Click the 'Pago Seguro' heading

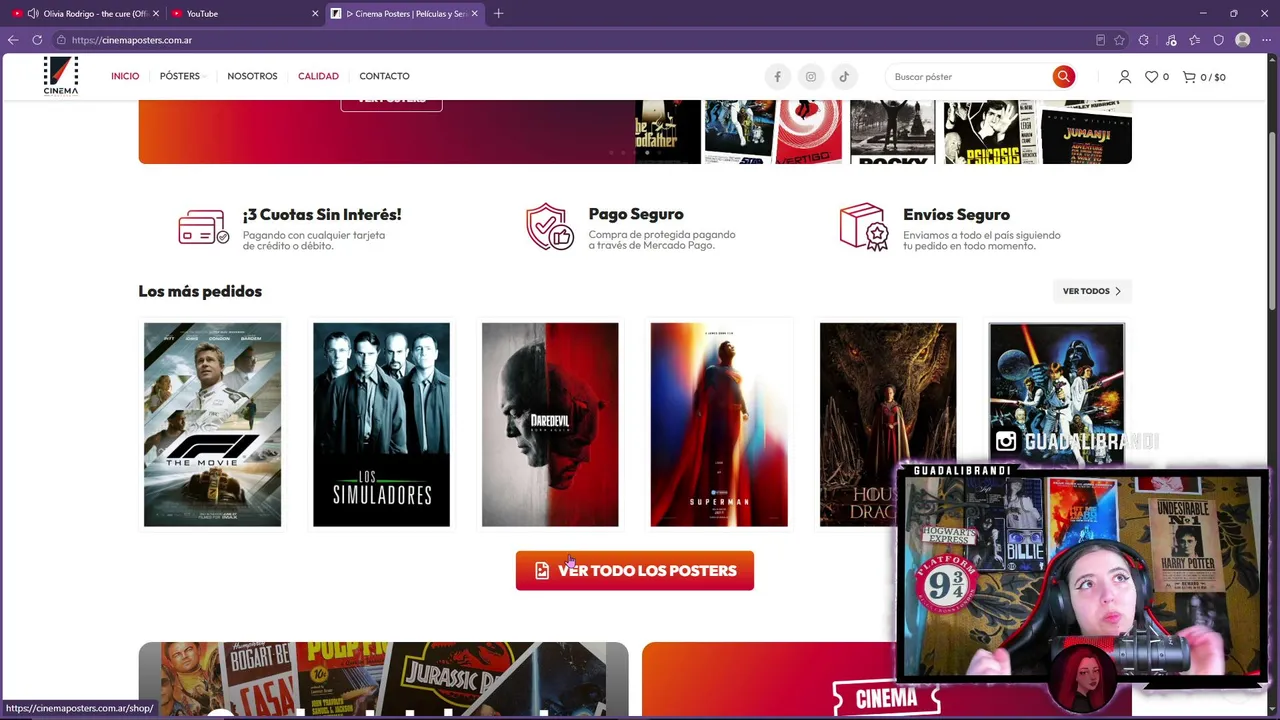point(636,214)
